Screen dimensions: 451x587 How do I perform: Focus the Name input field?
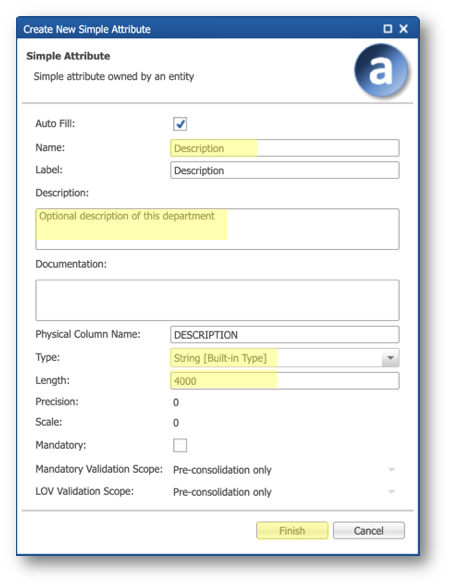[x=285, y=148]
